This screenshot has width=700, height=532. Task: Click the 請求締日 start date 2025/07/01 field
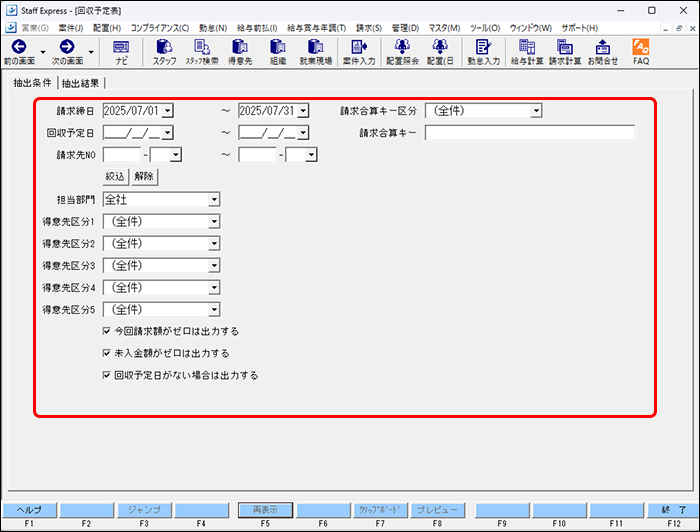[x=132, y=111]
